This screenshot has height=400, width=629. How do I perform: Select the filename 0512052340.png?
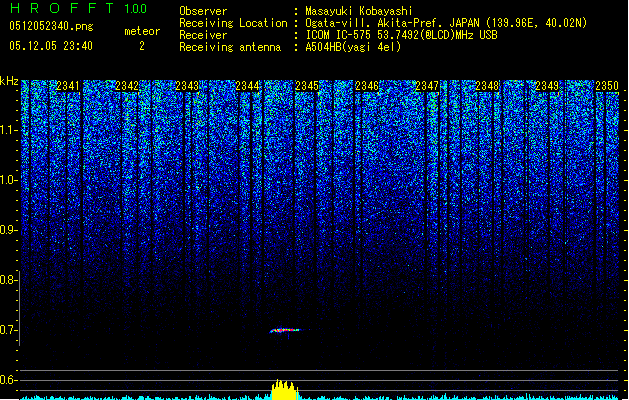coord(51,27)
